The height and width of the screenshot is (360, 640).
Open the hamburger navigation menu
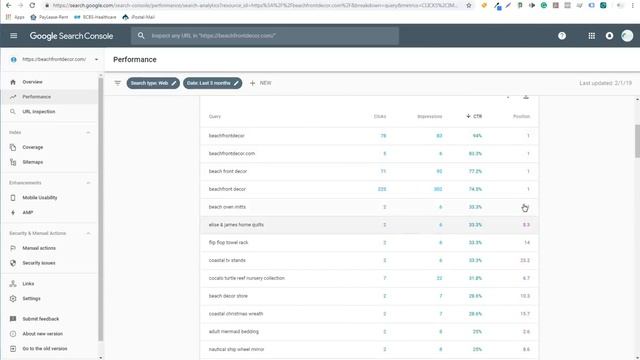pos(13,36)
